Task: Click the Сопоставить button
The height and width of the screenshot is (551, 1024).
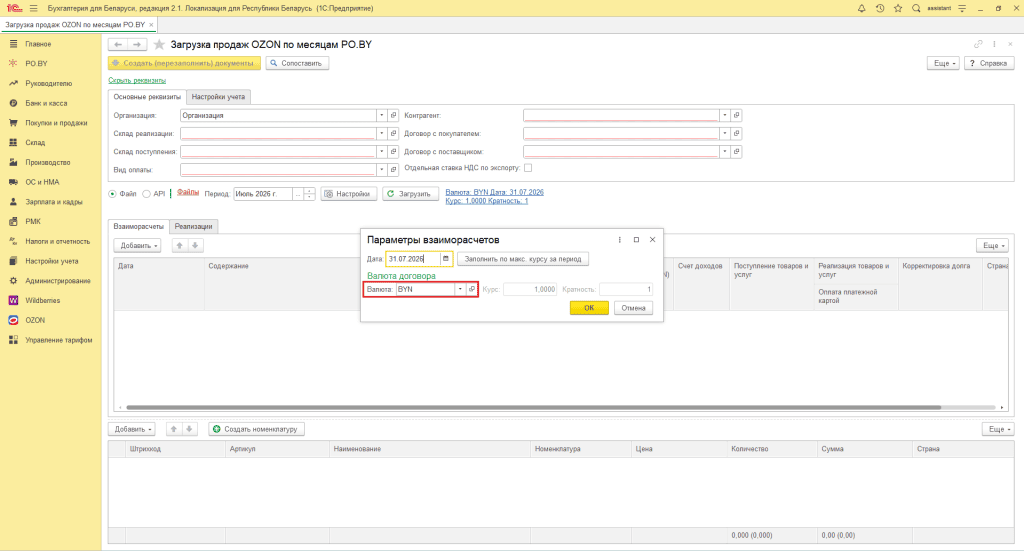Action: (296, 63)
